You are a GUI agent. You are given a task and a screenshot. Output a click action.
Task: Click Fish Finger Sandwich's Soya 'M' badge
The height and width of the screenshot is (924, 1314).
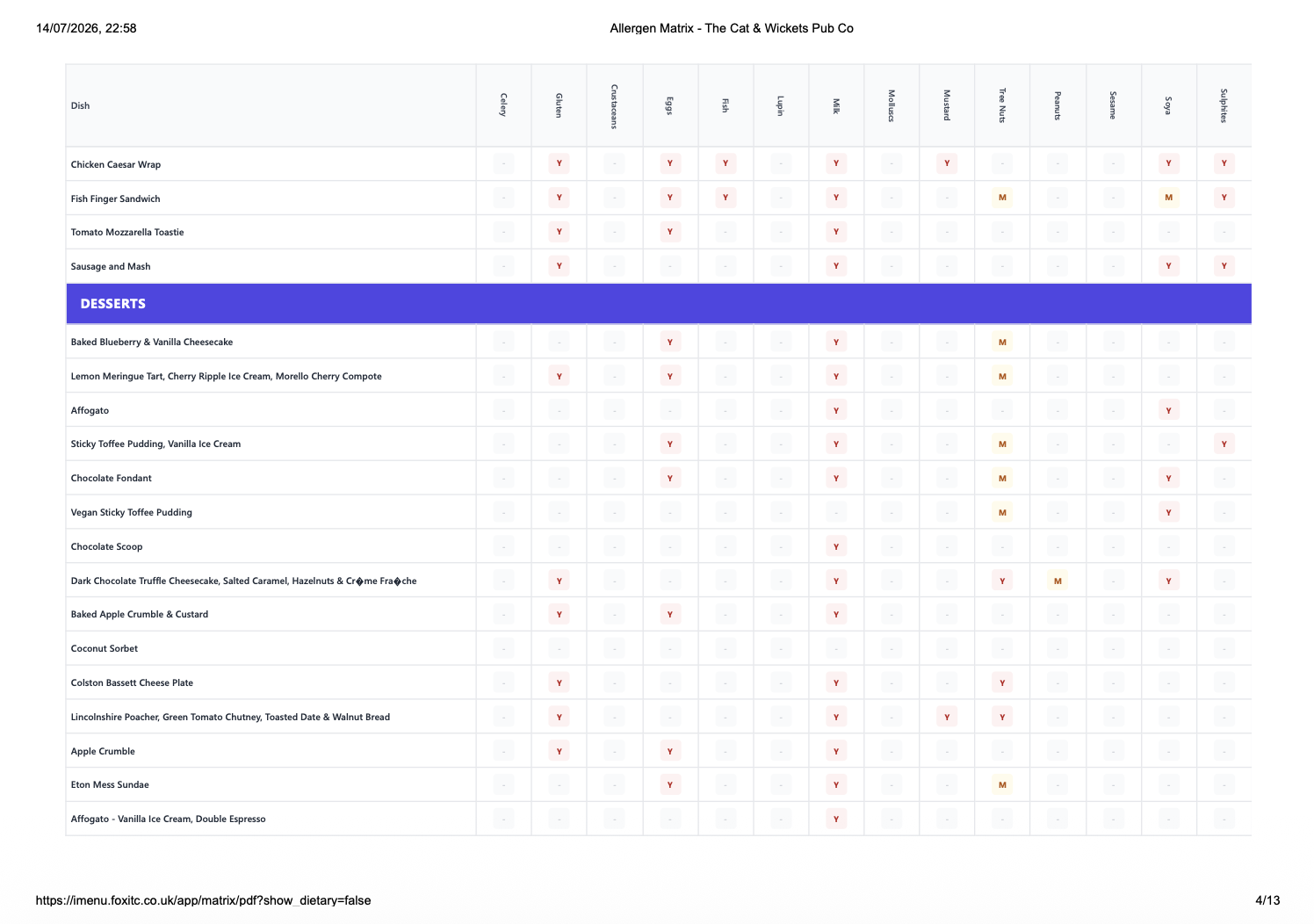point(1168,198)
